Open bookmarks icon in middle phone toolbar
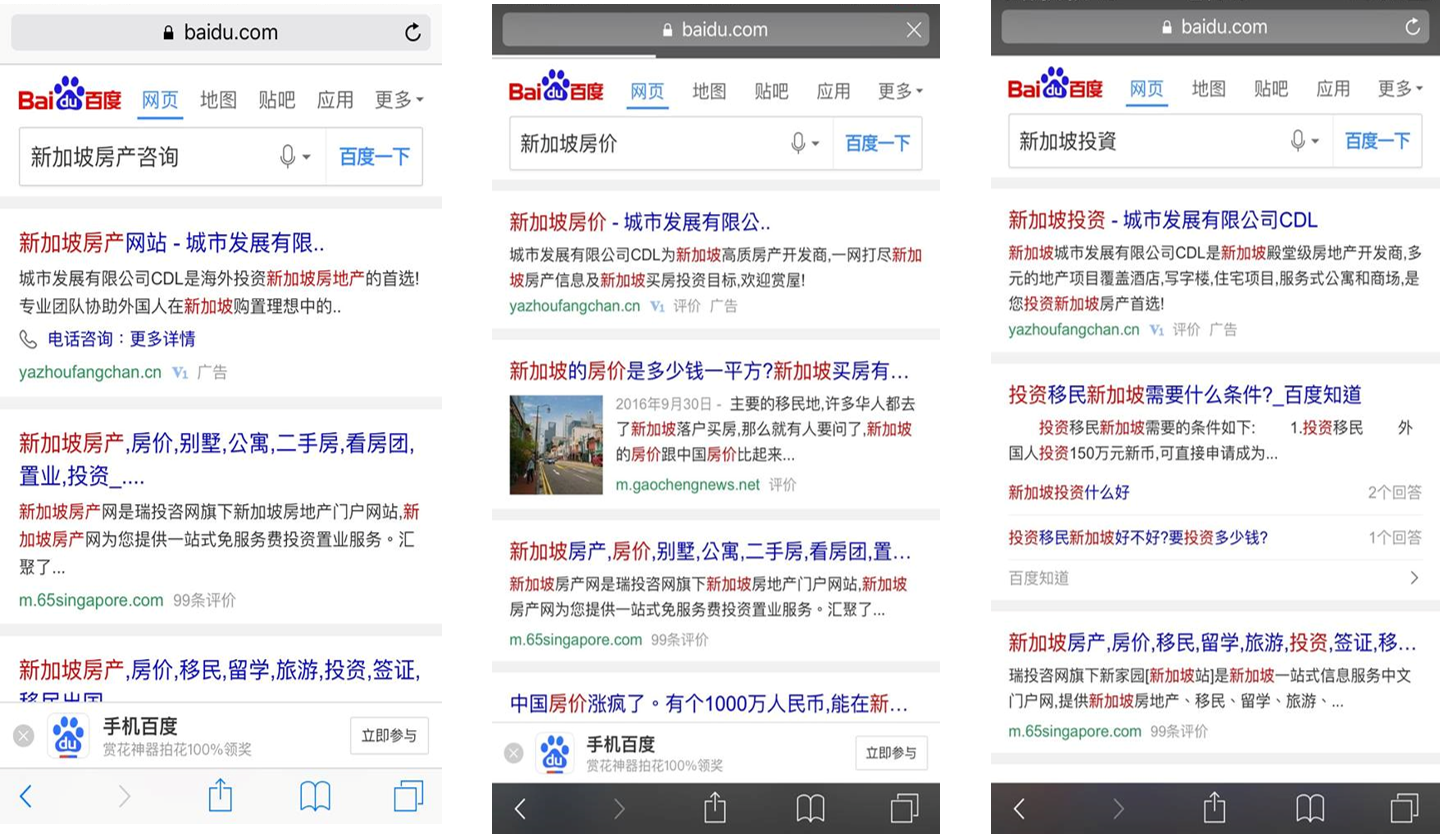Viewport: 1440px width, 834px height. coord(810,808)
